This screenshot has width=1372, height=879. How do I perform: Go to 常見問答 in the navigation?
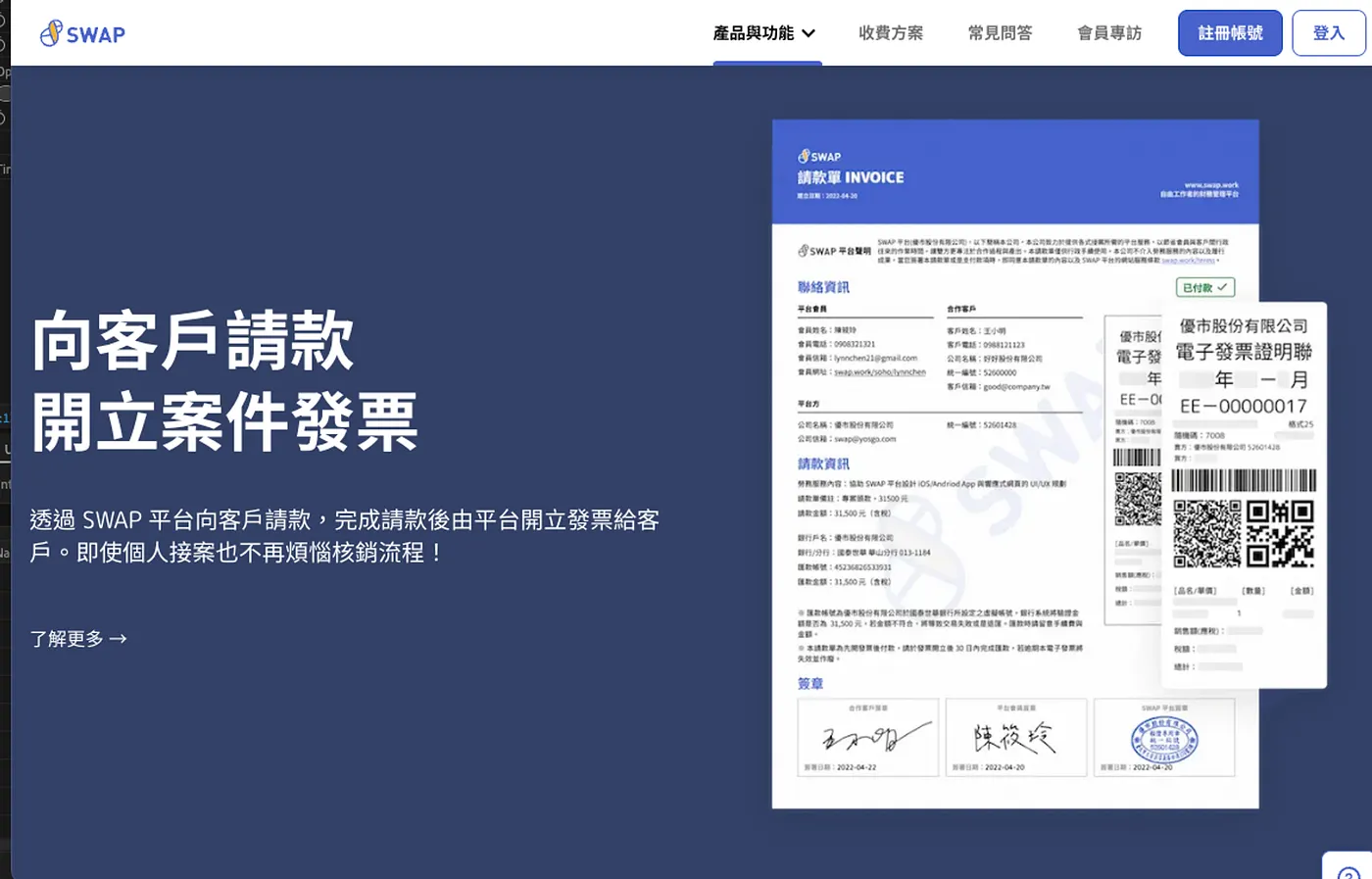coord(1000,33)
